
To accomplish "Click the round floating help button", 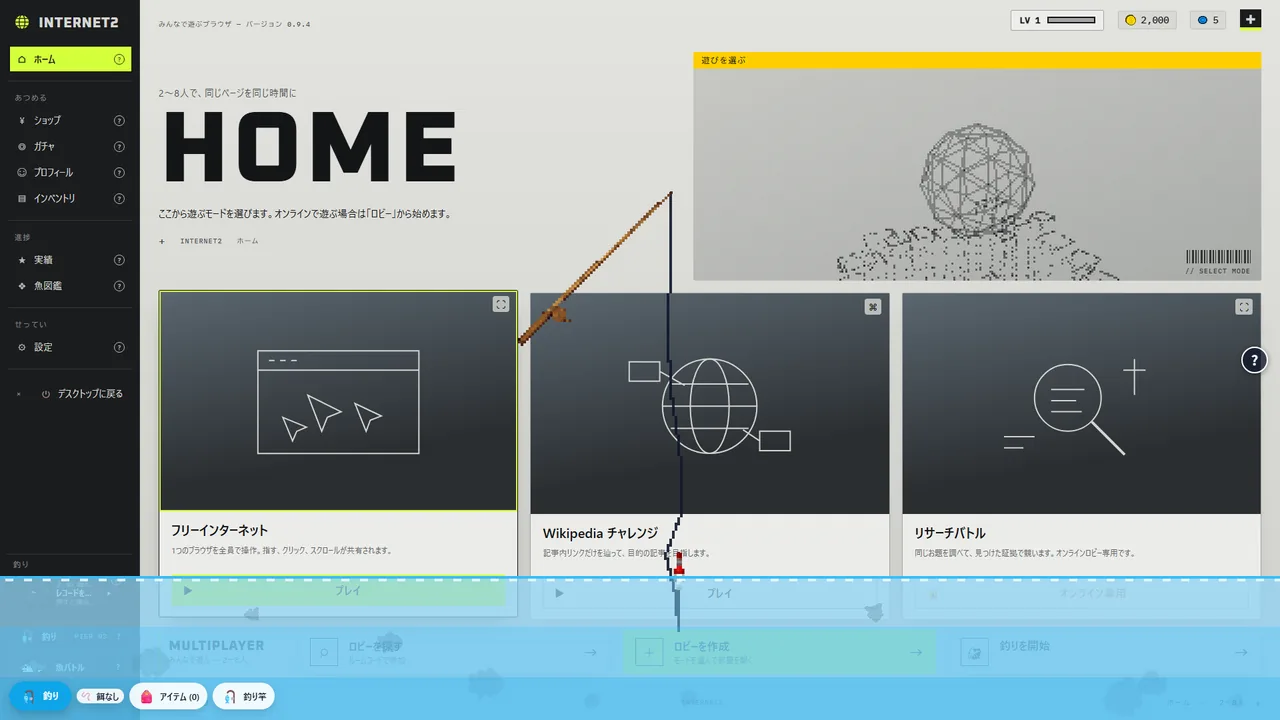I will coord(1255,360).
